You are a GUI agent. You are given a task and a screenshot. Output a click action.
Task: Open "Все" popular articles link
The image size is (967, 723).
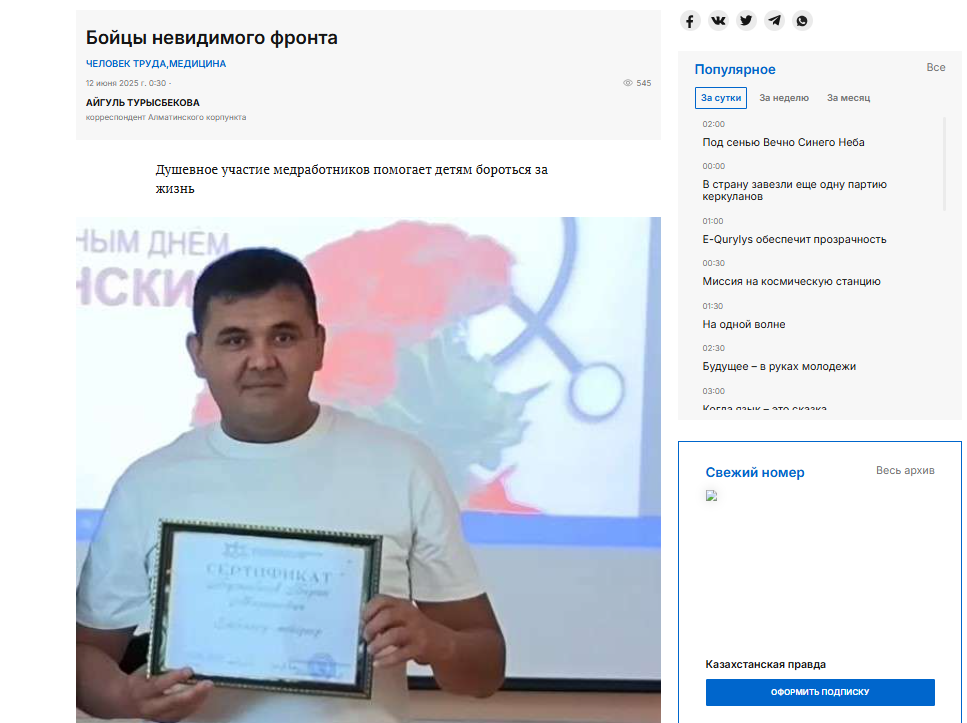(935, 68)
